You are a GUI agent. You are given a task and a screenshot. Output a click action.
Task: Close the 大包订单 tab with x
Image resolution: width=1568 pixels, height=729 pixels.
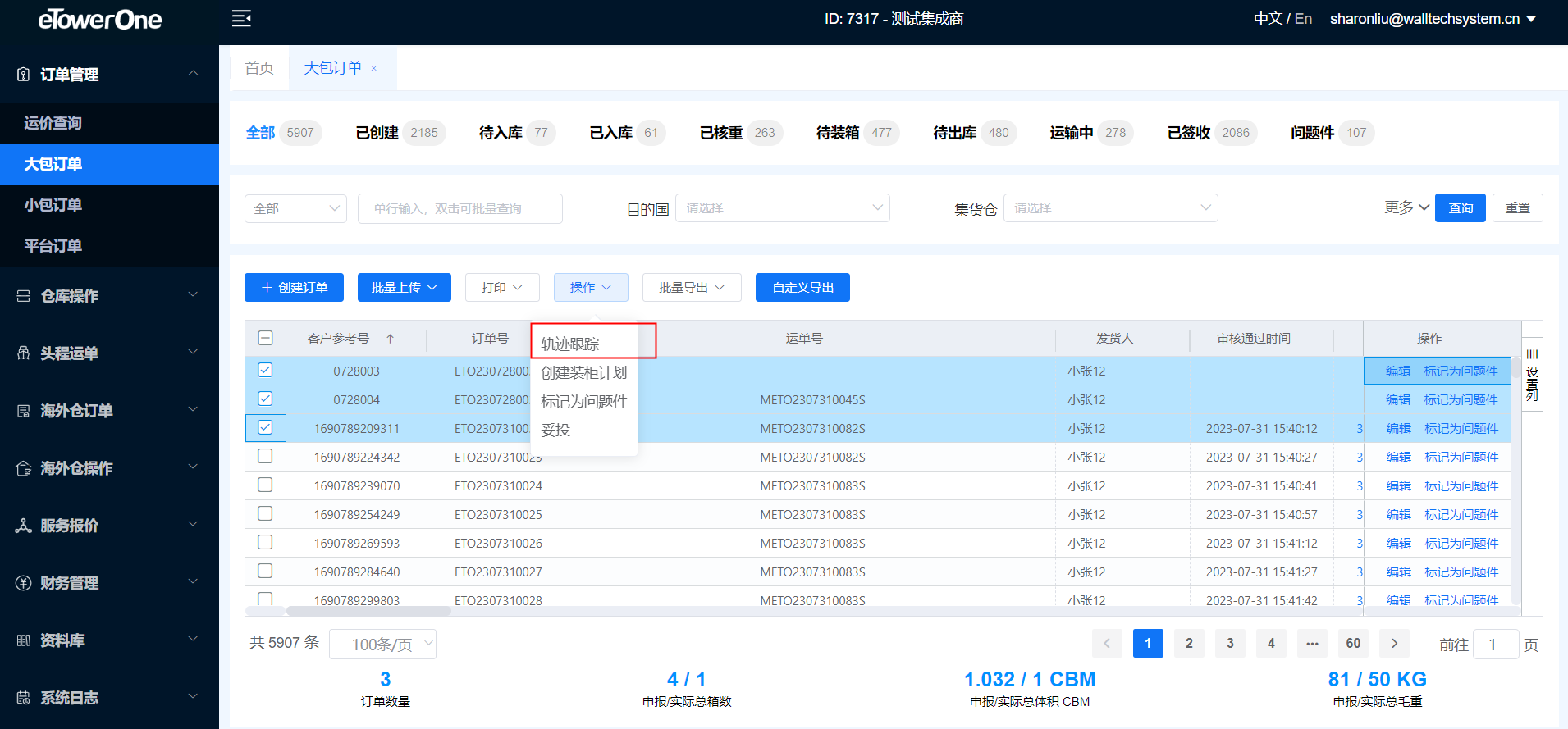coord(374,68)
